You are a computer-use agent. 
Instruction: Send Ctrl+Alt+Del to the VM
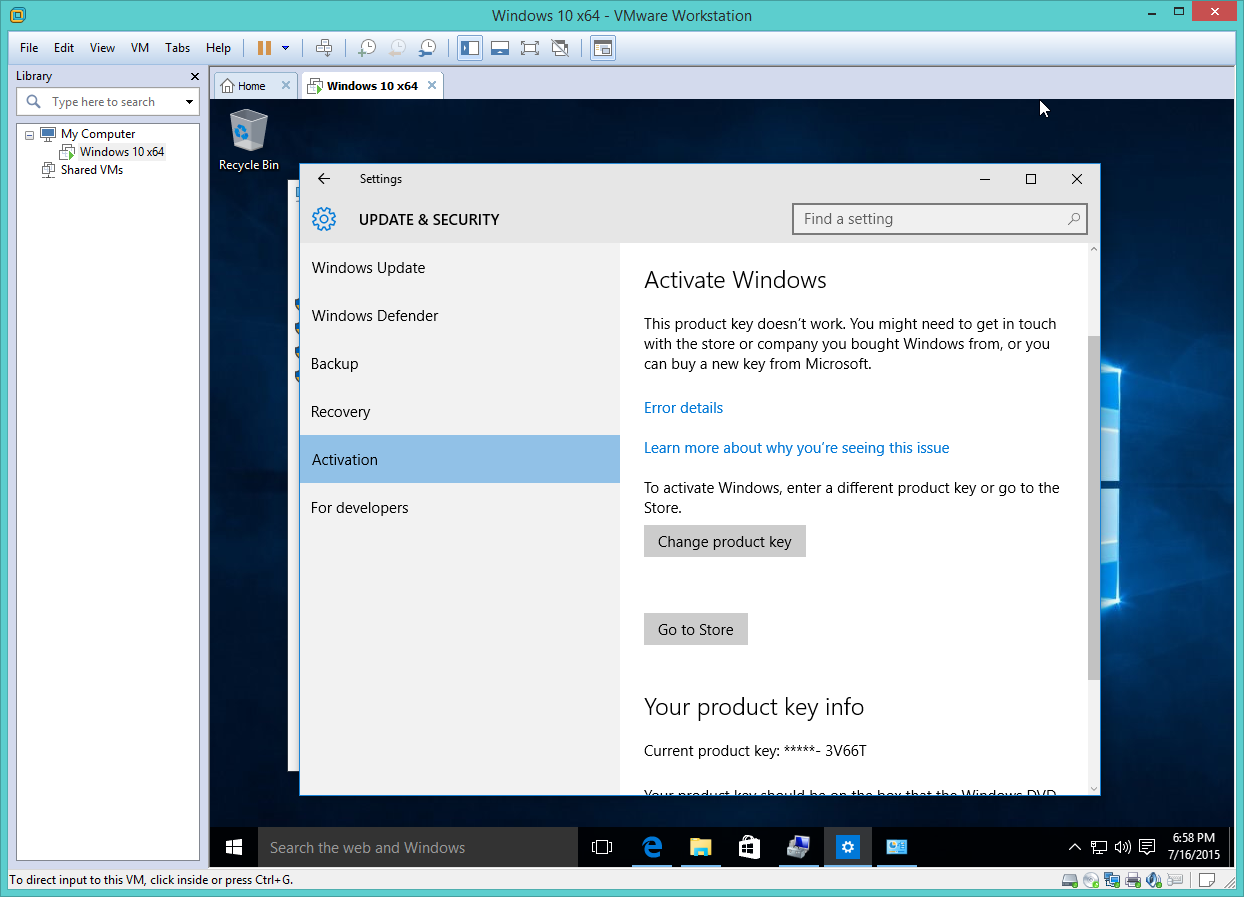[x=324, y=48]
